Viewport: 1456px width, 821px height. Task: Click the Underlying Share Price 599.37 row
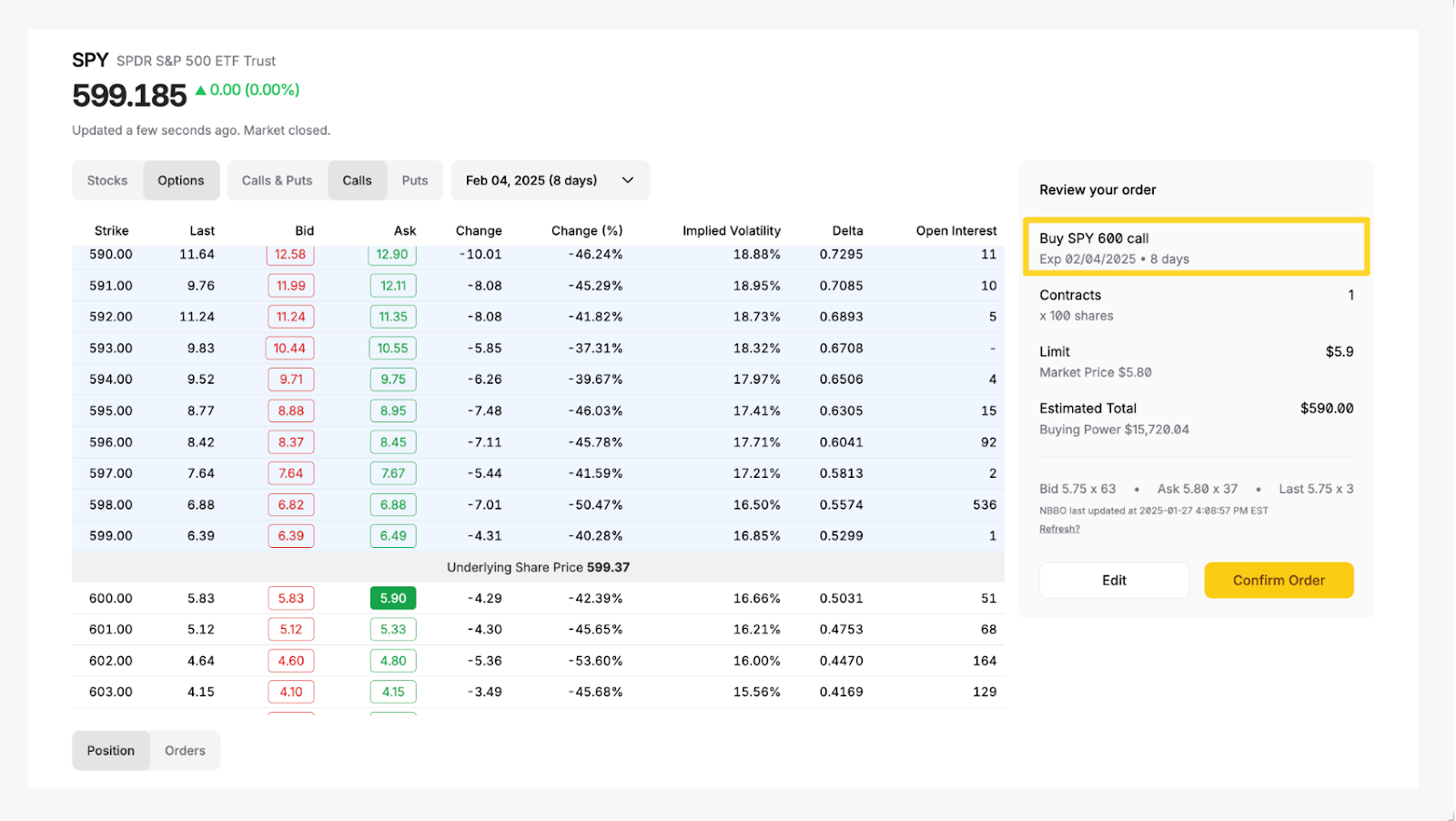point(538,567)
